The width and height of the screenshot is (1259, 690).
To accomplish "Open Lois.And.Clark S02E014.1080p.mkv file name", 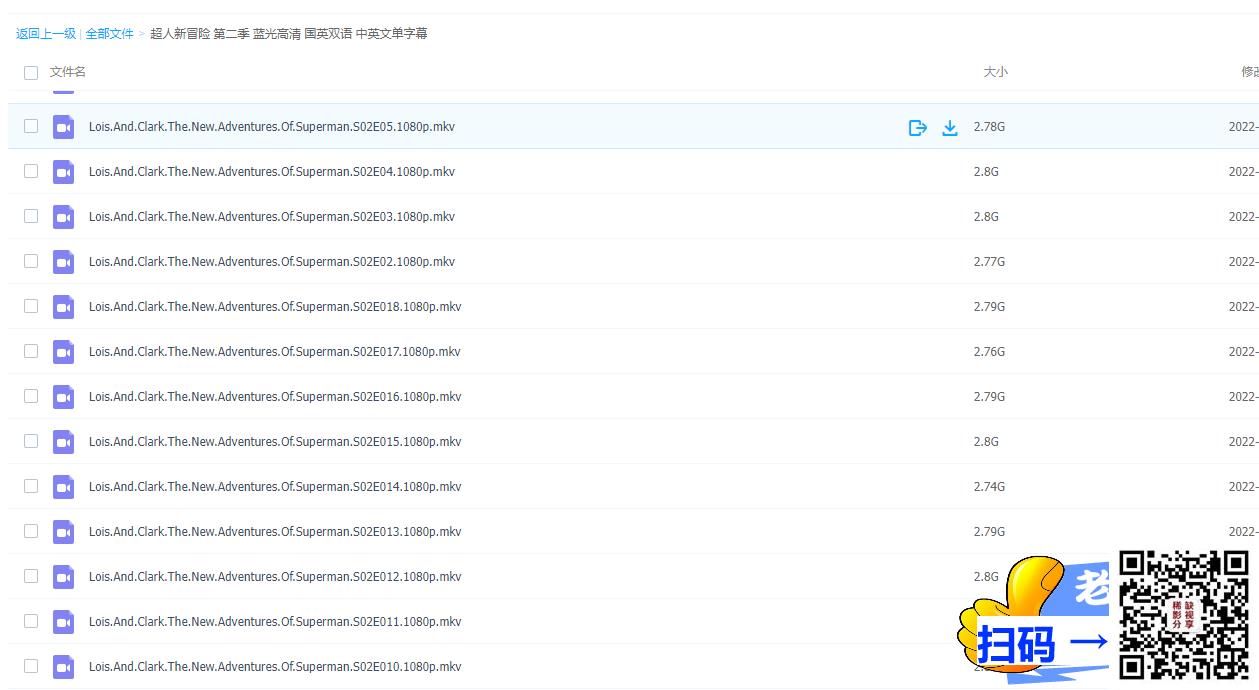I will (275, 487).
